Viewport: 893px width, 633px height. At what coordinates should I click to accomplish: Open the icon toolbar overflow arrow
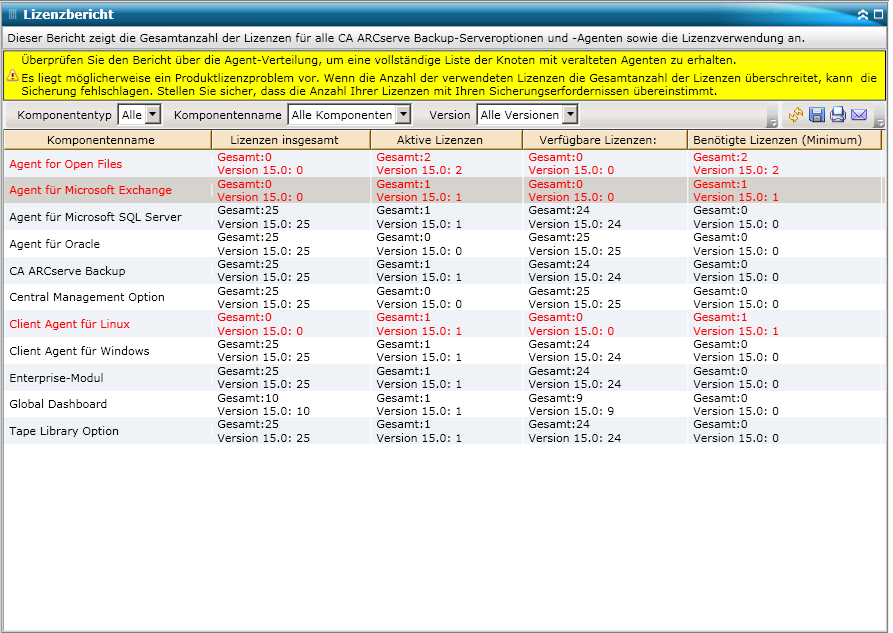click(x=879, y=122)
